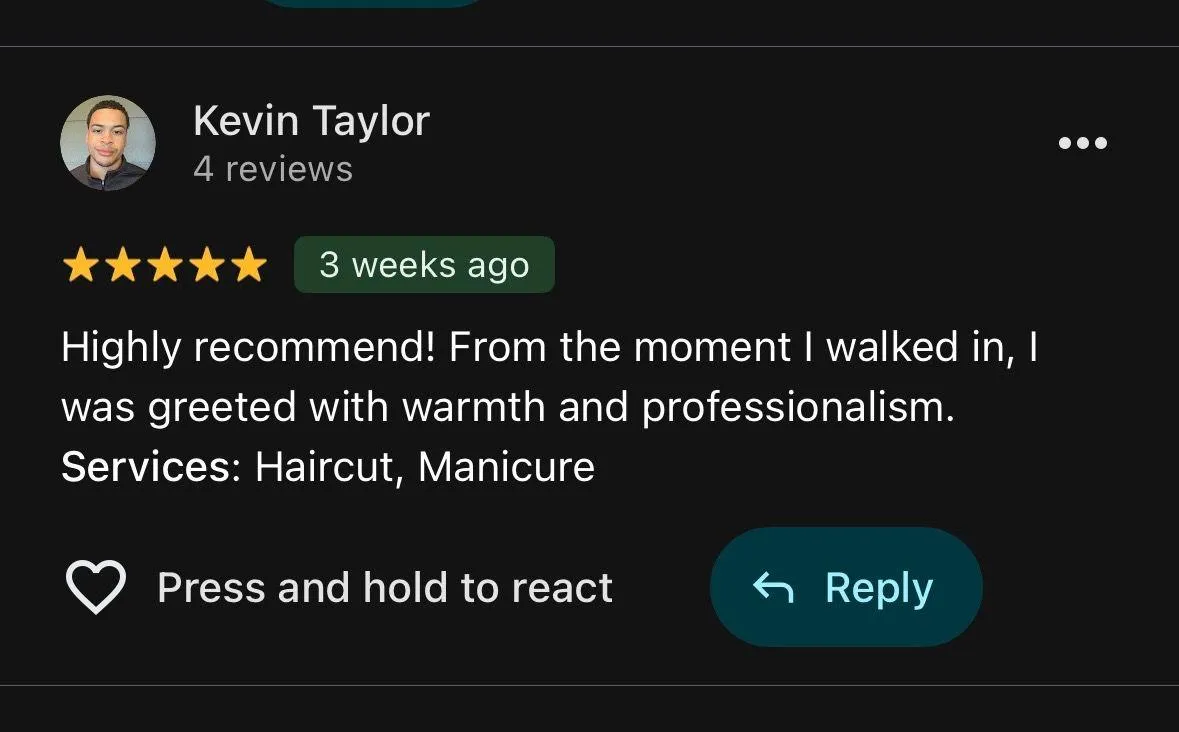
Task: Open the three-dot more options menu
Action: pos(1082,143)
